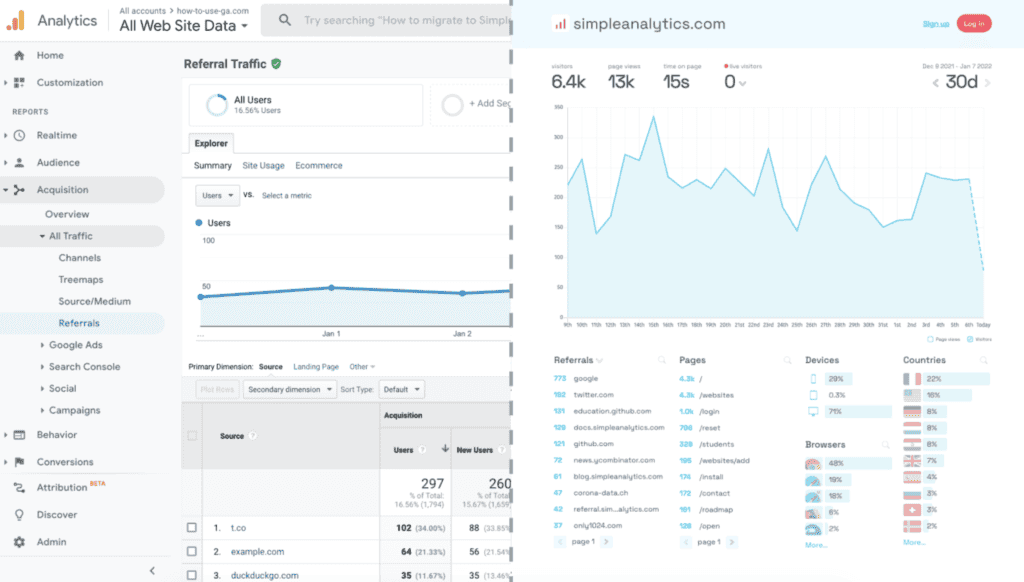Go to next page of Pages list

pyautogui.click(x=731, y=542)
